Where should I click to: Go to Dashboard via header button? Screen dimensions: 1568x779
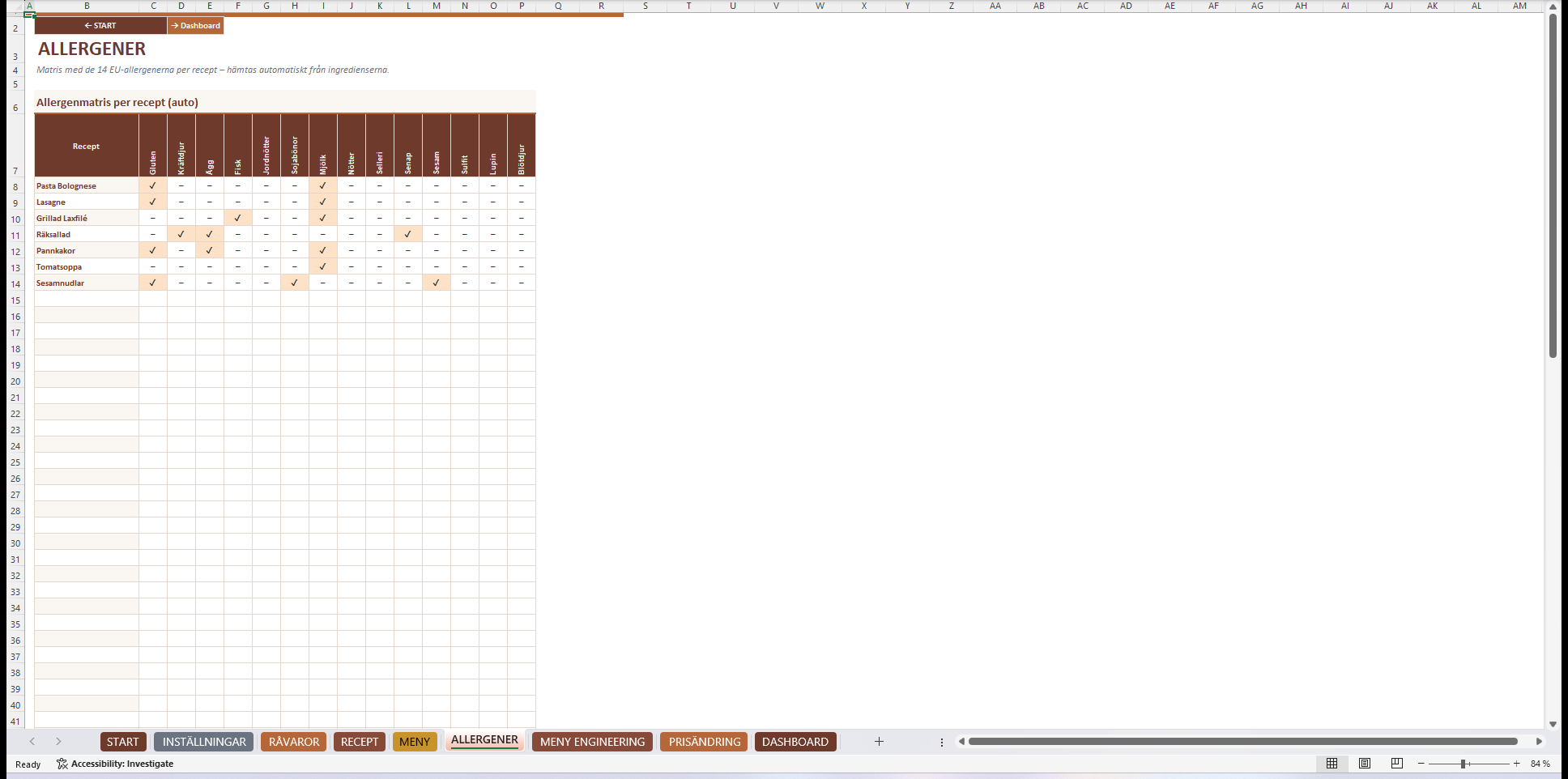point(195,26)
